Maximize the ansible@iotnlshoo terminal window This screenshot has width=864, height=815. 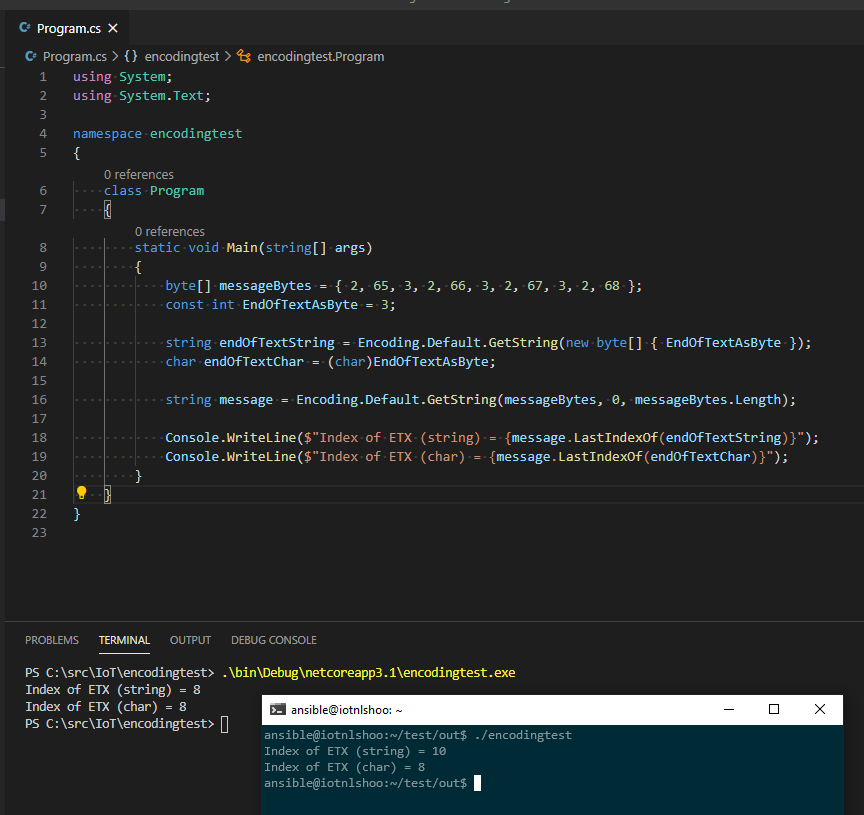pos(773,709)
